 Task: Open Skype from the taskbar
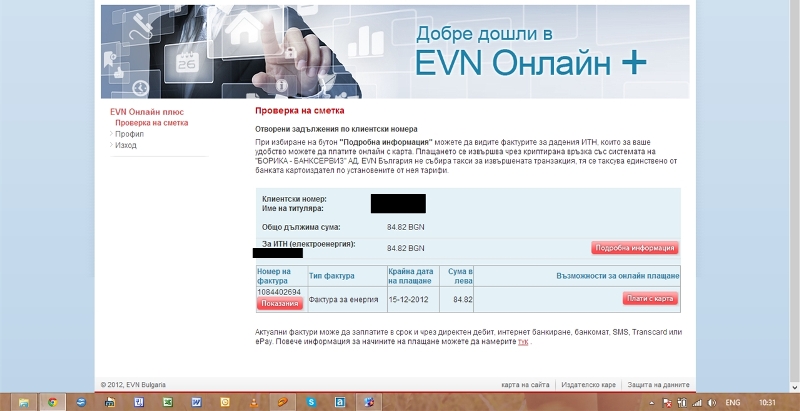(312, 402)
